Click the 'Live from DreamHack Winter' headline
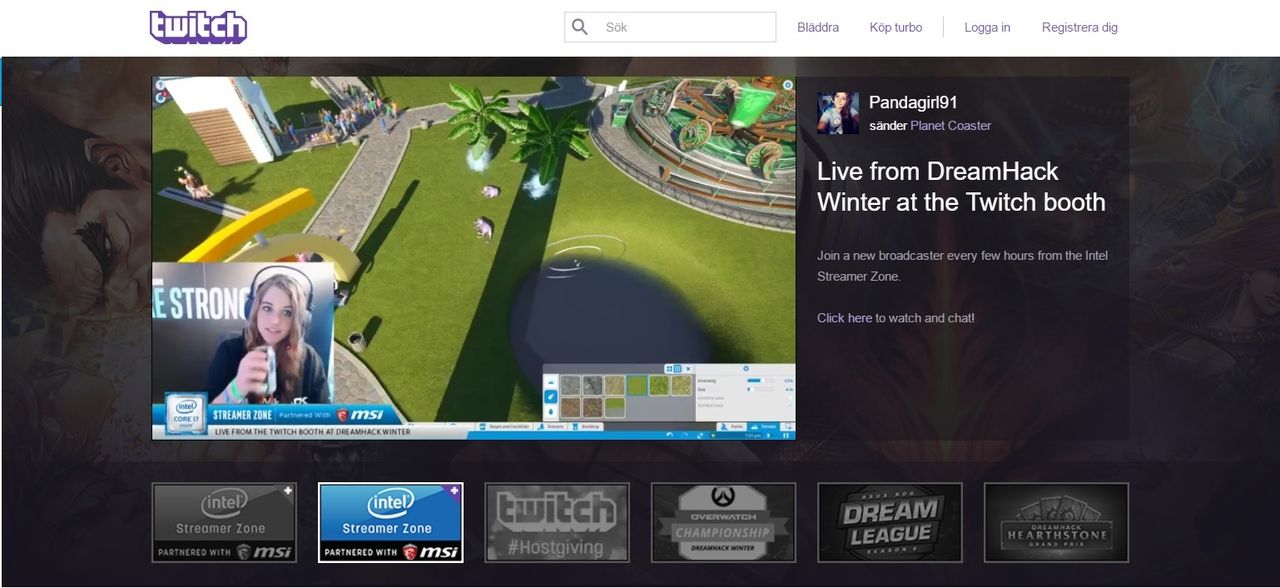Image resolution: width=1280 pixels, height=588 pixels. [961, 186]
